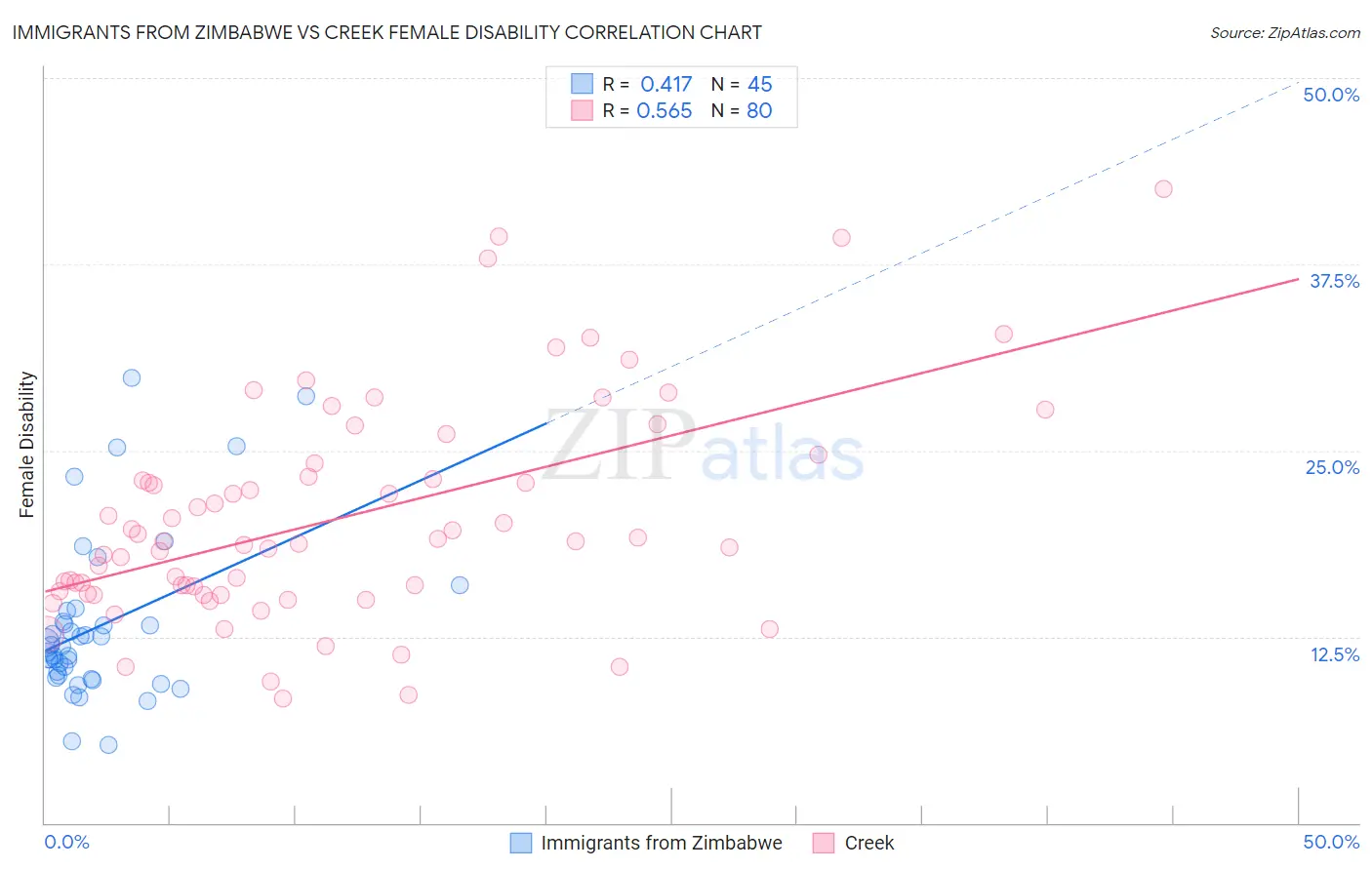Click the chart title text

(x=386, y=32)
